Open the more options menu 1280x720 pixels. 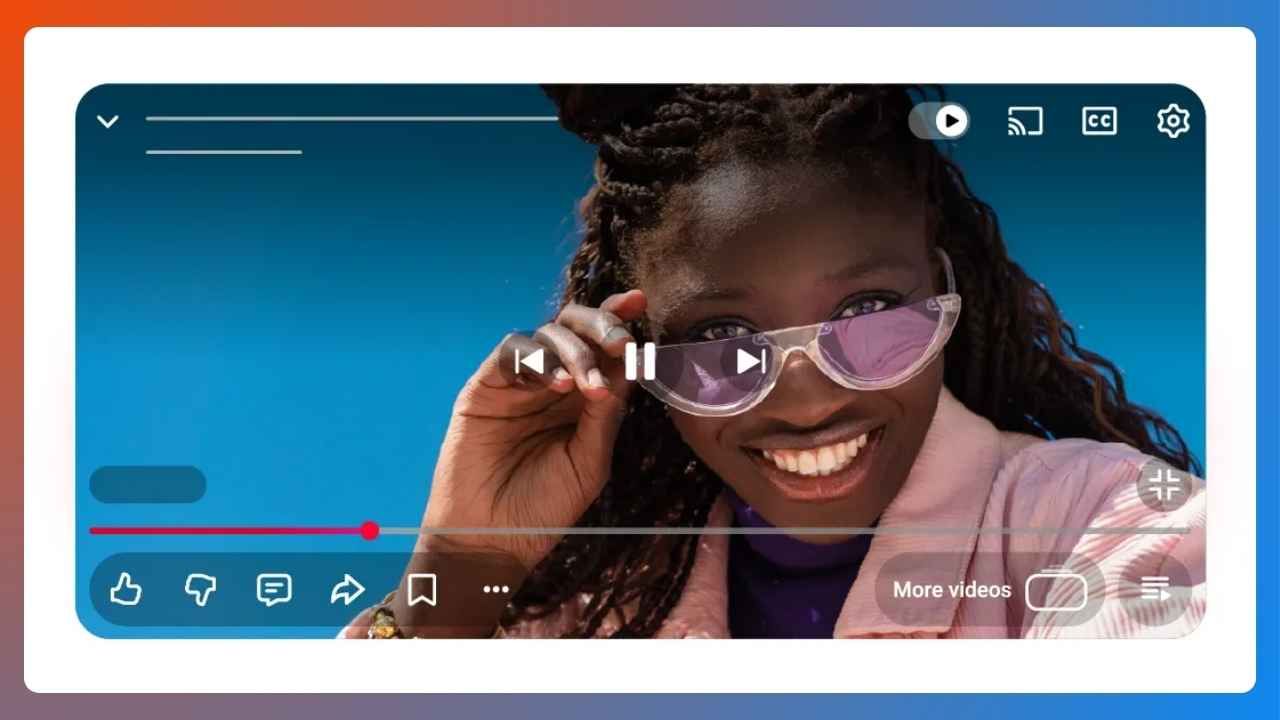(x=496, y=590)
